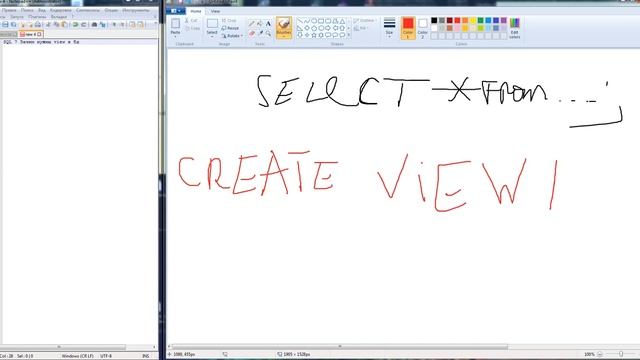Choose the Curve shape in Shapes gallery
Viewport: 640px width, 360px height.
(307, 21)
